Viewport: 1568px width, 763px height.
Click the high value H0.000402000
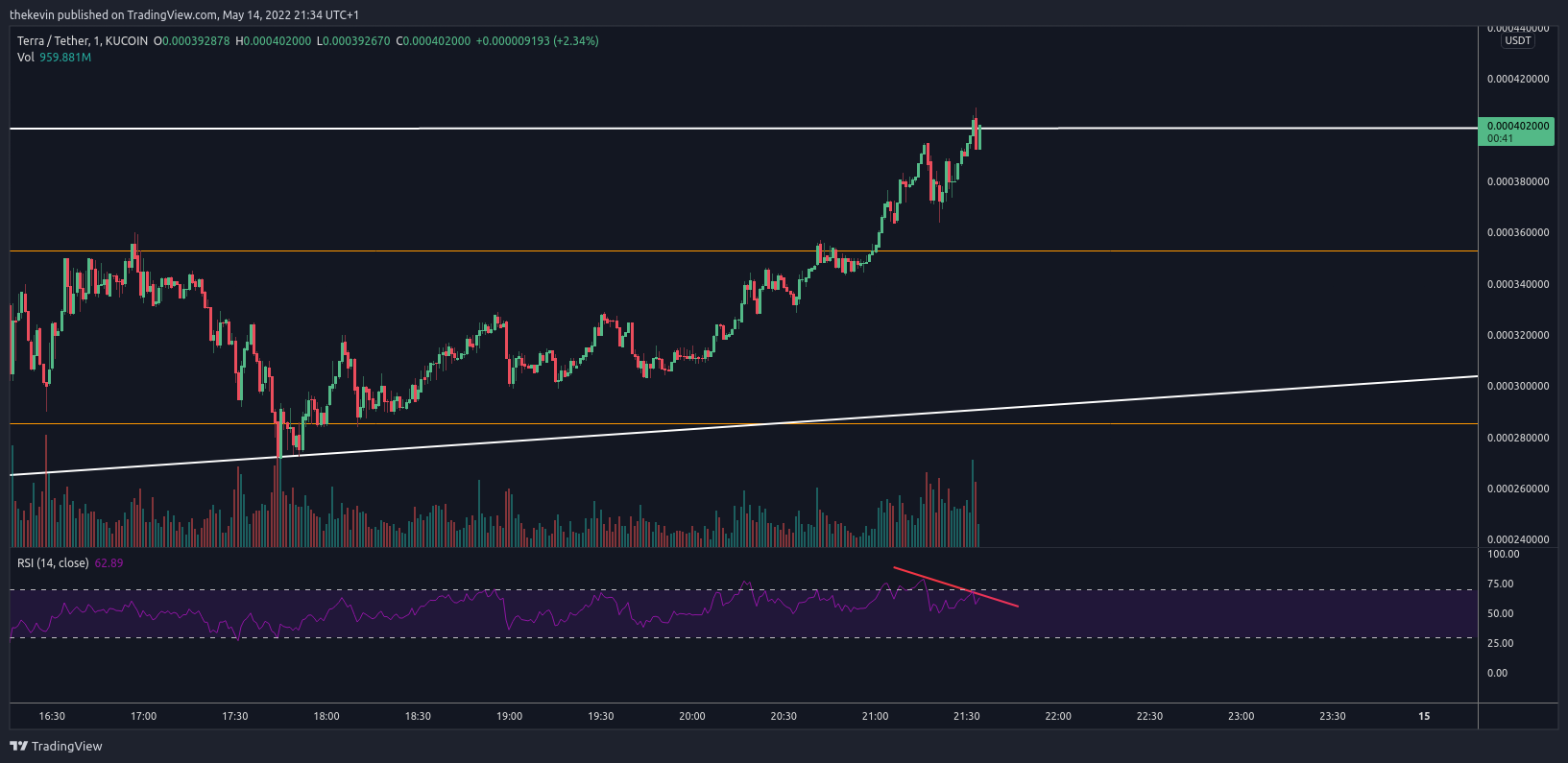pos(274,41)
